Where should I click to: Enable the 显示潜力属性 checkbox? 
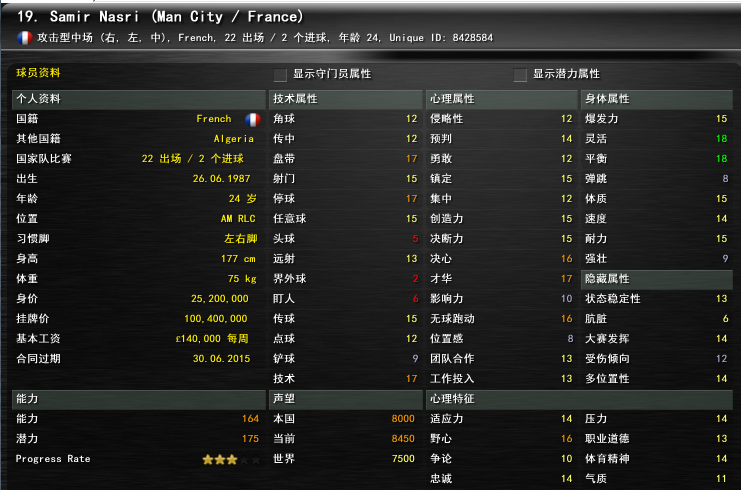click(520, 75)
